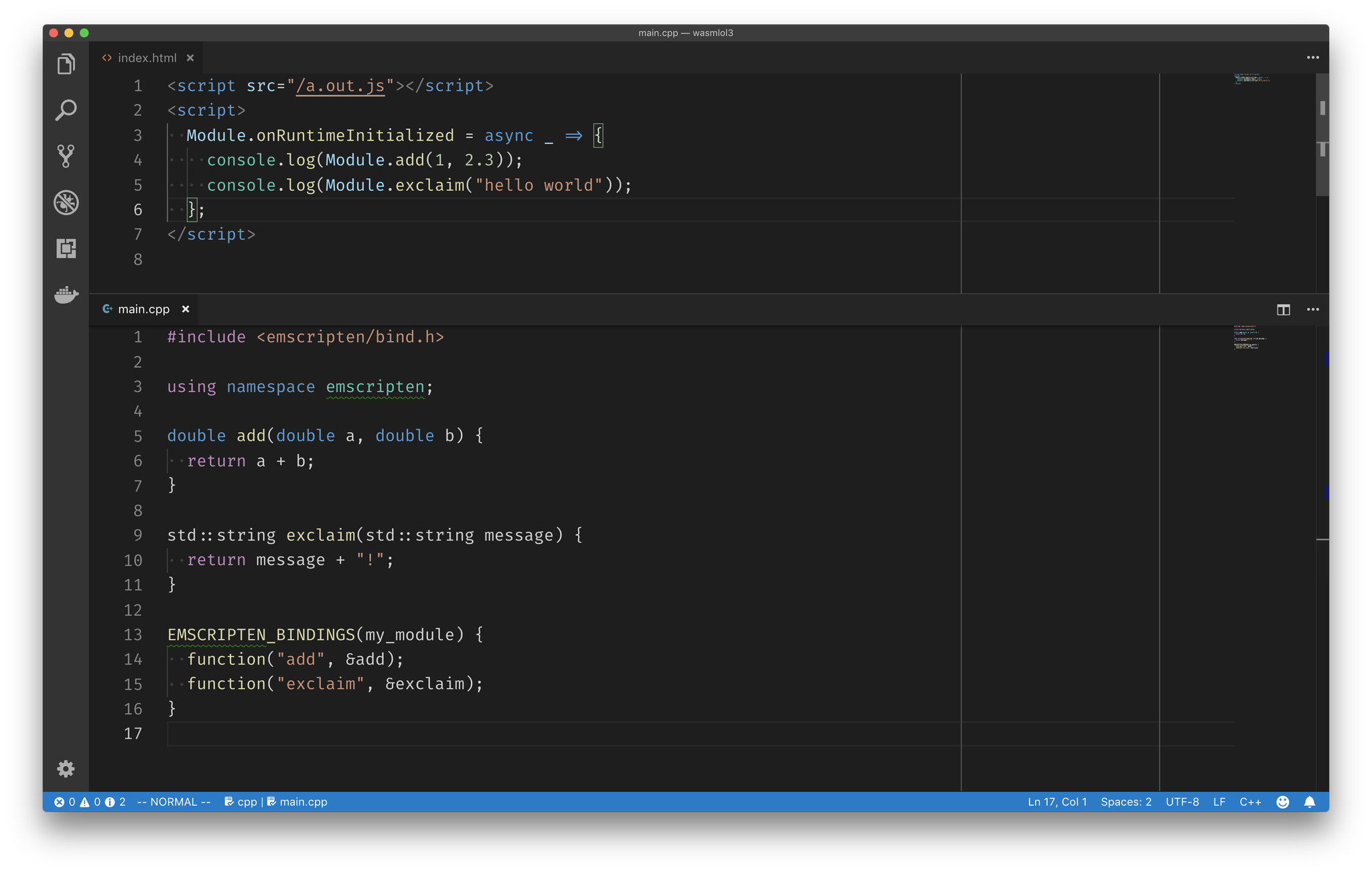Open the Docker panel
Screen dimensions: 1372x873
coord(66,294)
